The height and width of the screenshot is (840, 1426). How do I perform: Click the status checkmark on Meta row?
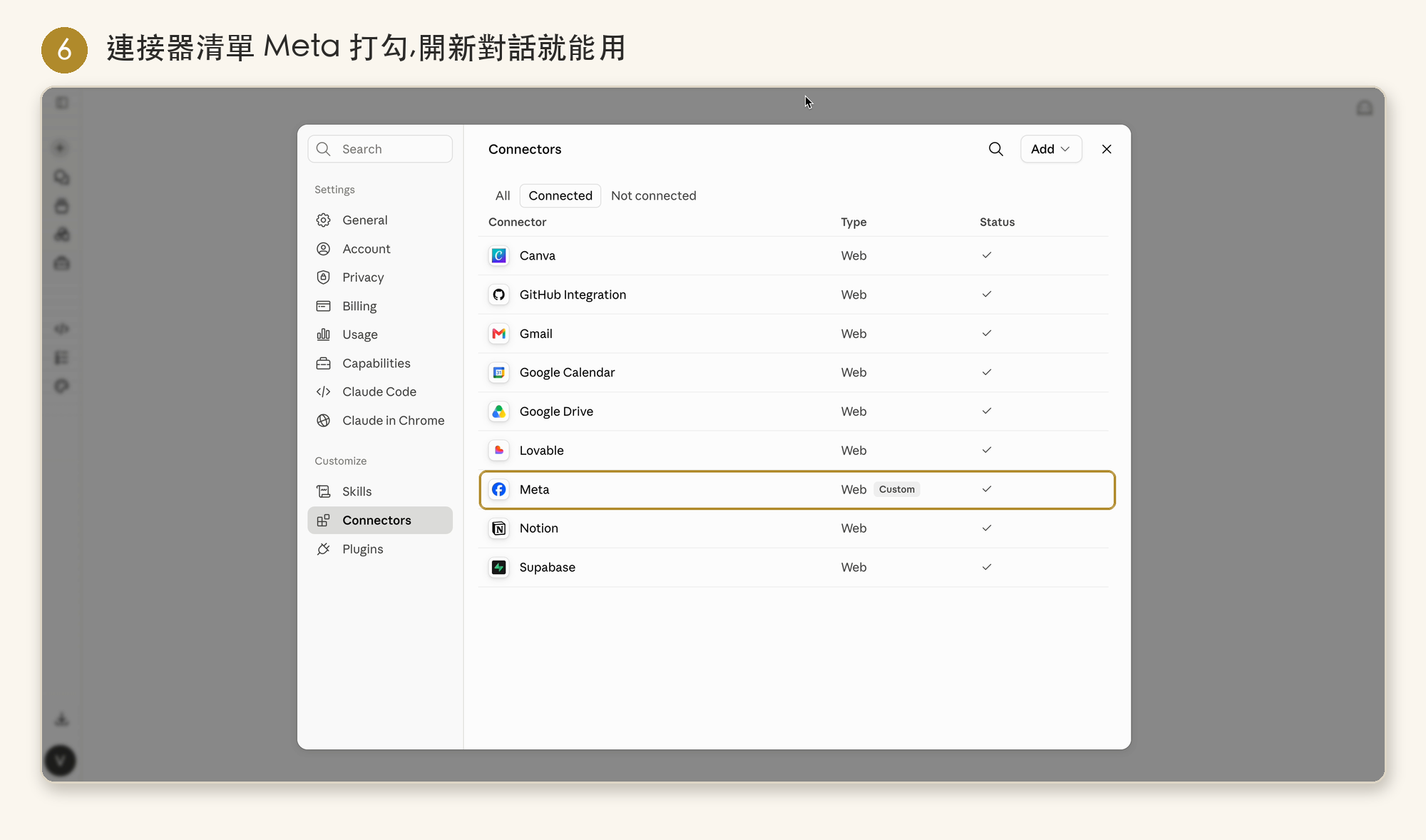pyautogui.click(x=987, y=489)
